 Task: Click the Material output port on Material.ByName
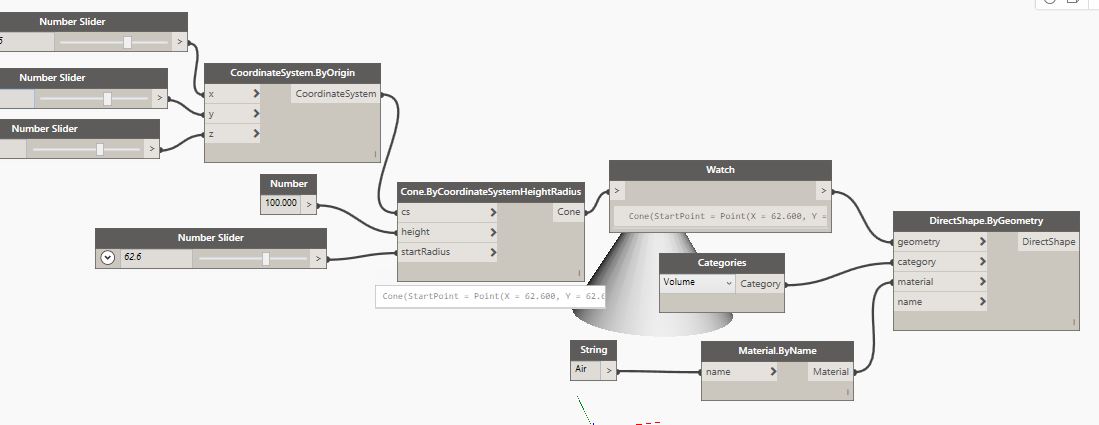(x=830, y=372)
